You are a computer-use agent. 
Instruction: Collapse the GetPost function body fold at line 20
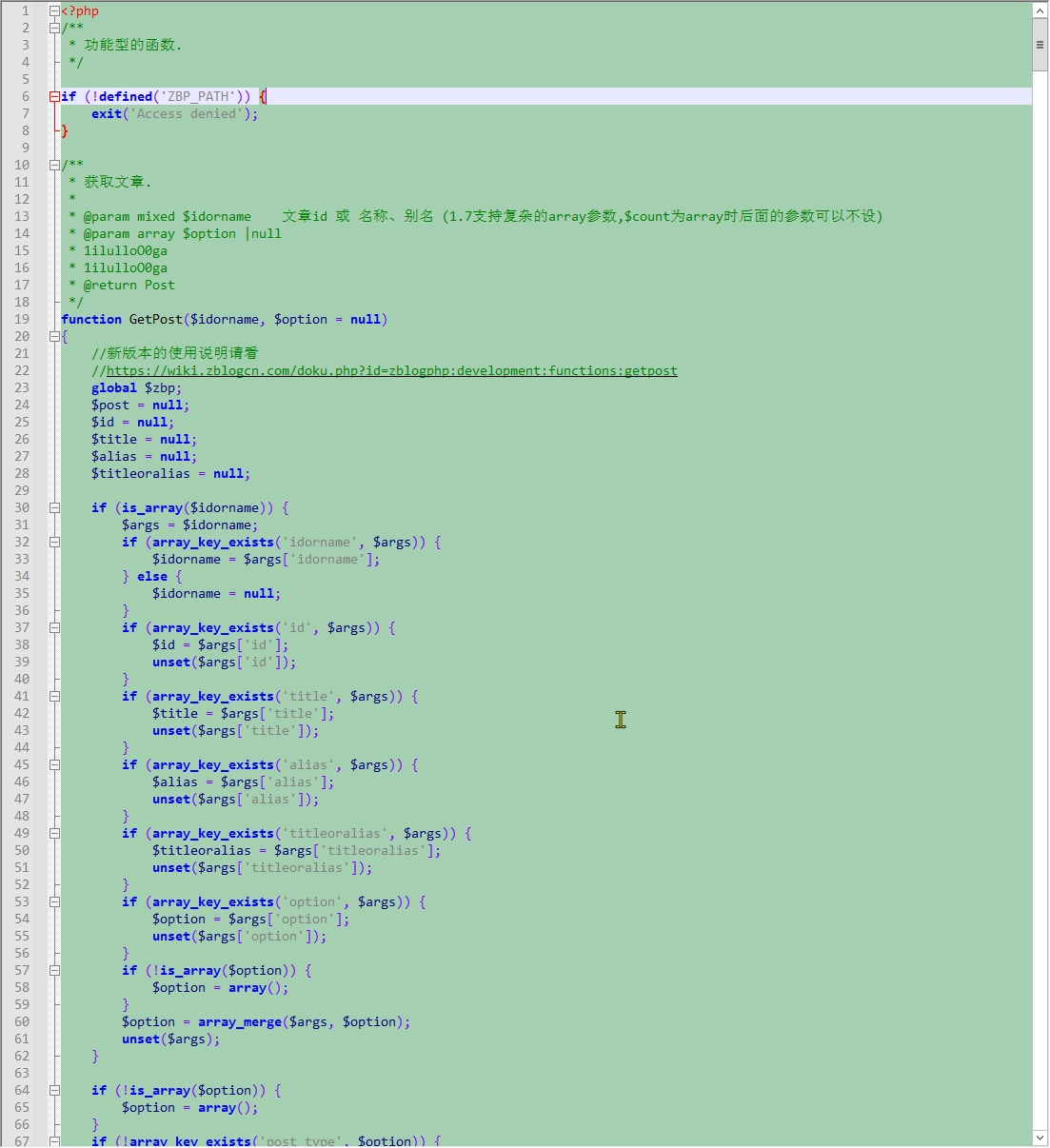point(54,336)
